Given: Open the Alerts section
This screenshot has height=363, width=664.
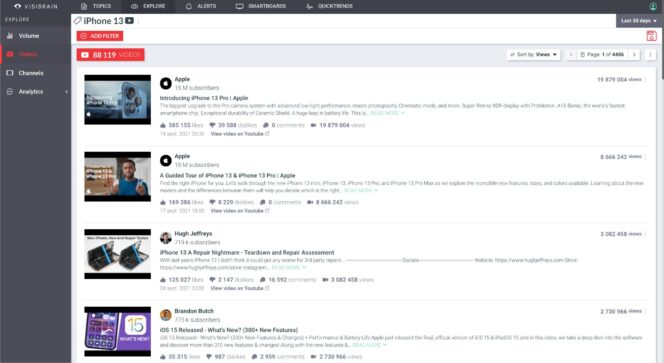Looking at the screenshot, I should (x=201, y=6).
